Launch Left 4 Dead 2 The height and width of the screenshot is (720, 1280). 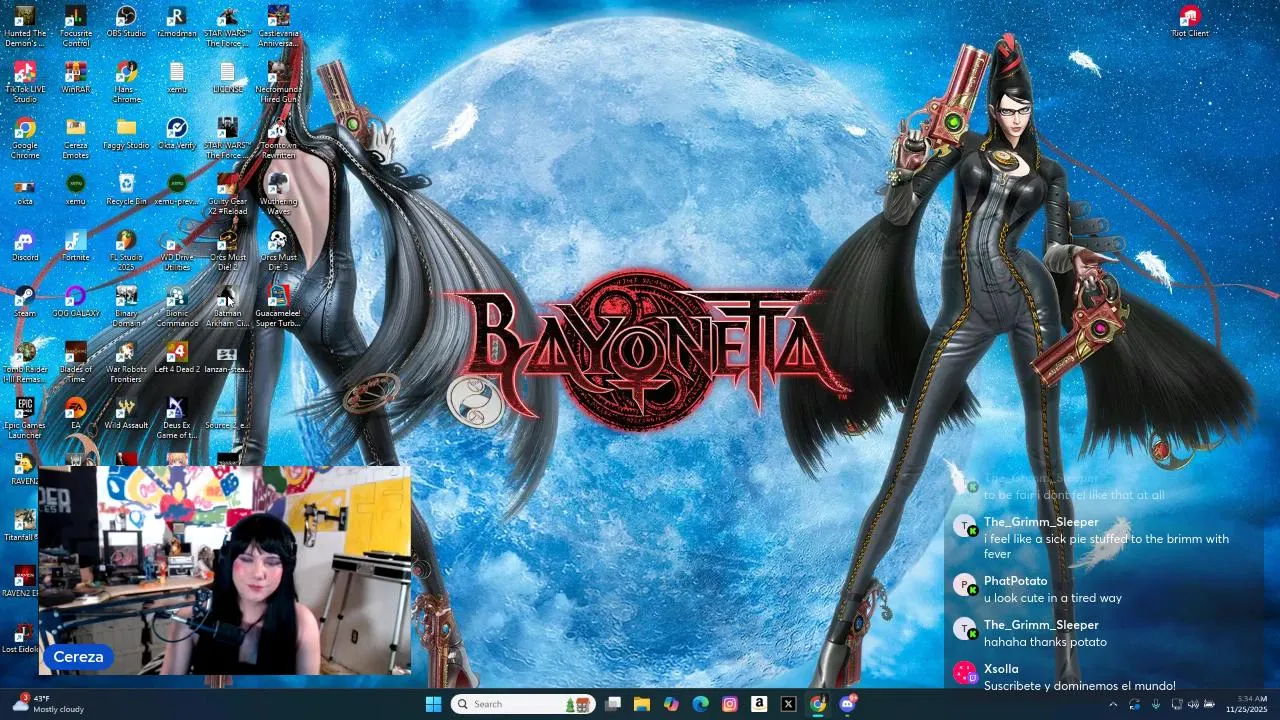click(177, 359)
